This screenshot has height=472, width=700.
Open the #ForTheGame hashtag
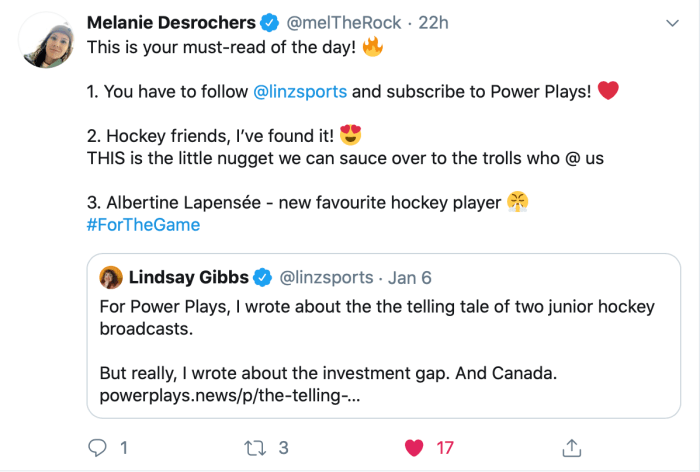[x=144, y=225]
